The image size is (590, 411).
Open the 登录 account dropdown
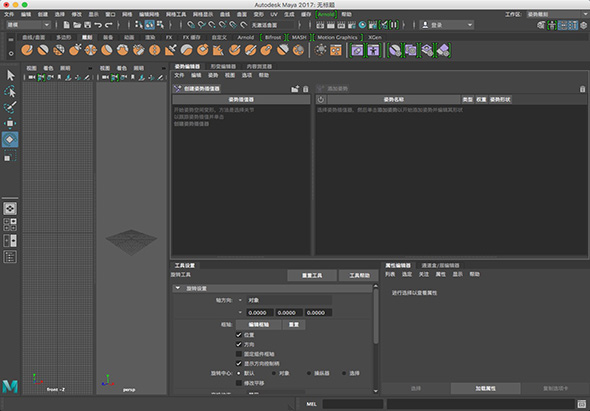[x=447, y=25]
